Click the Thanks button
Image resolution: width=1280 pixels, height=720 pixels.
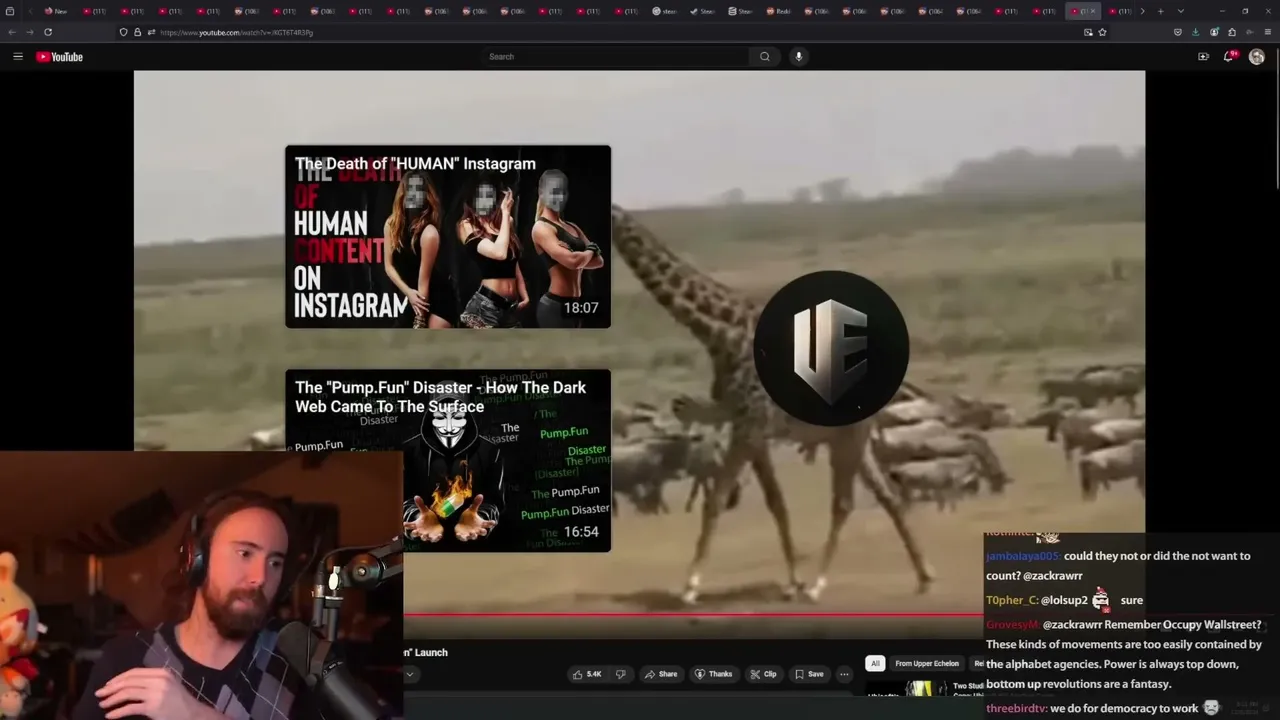(713, 674)
